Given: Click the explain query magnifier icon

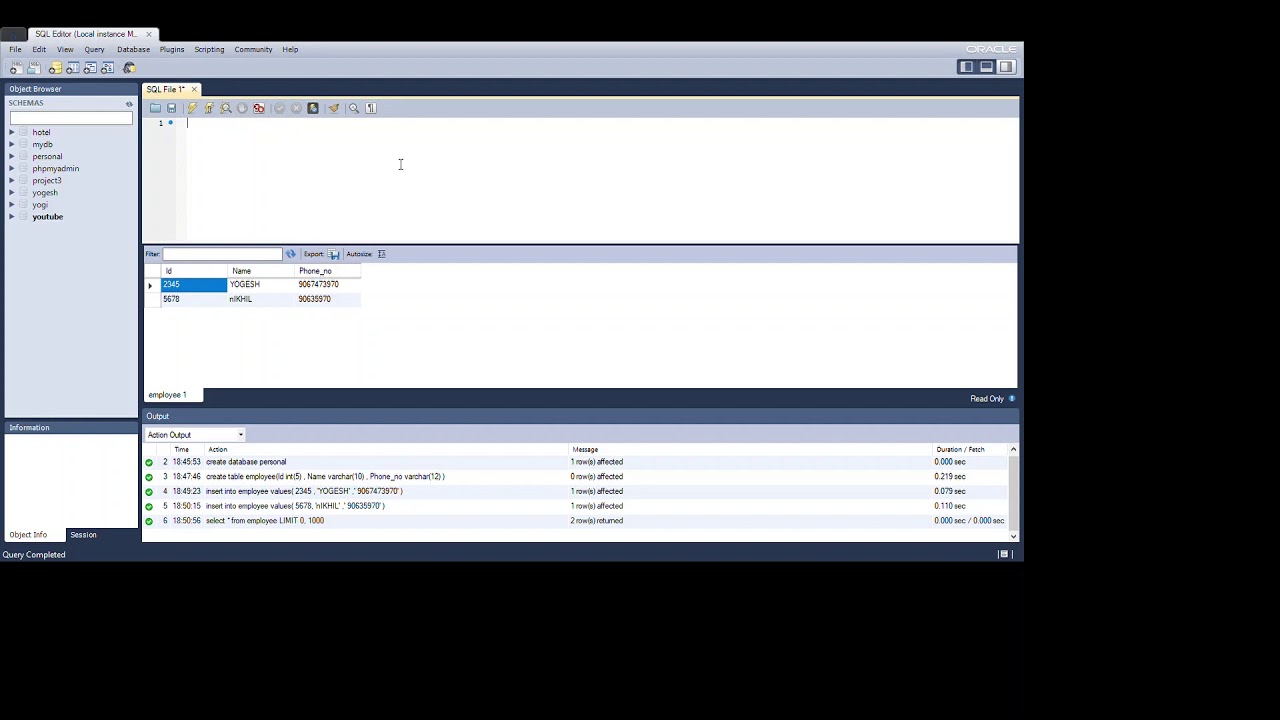Looking at the screenshot, I should click(x=225, y=108).
